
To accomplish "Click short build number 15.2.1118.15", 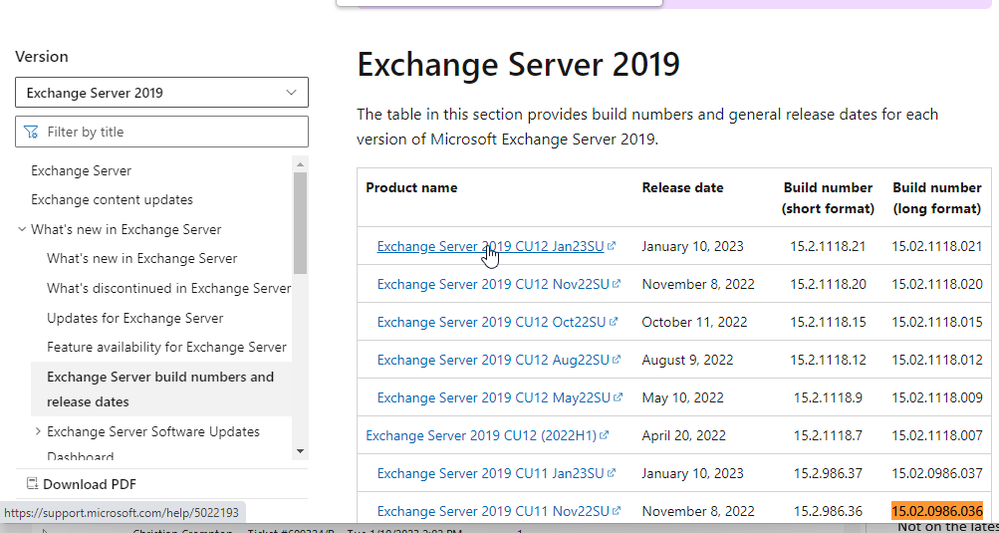I will [x=828, y=322].
